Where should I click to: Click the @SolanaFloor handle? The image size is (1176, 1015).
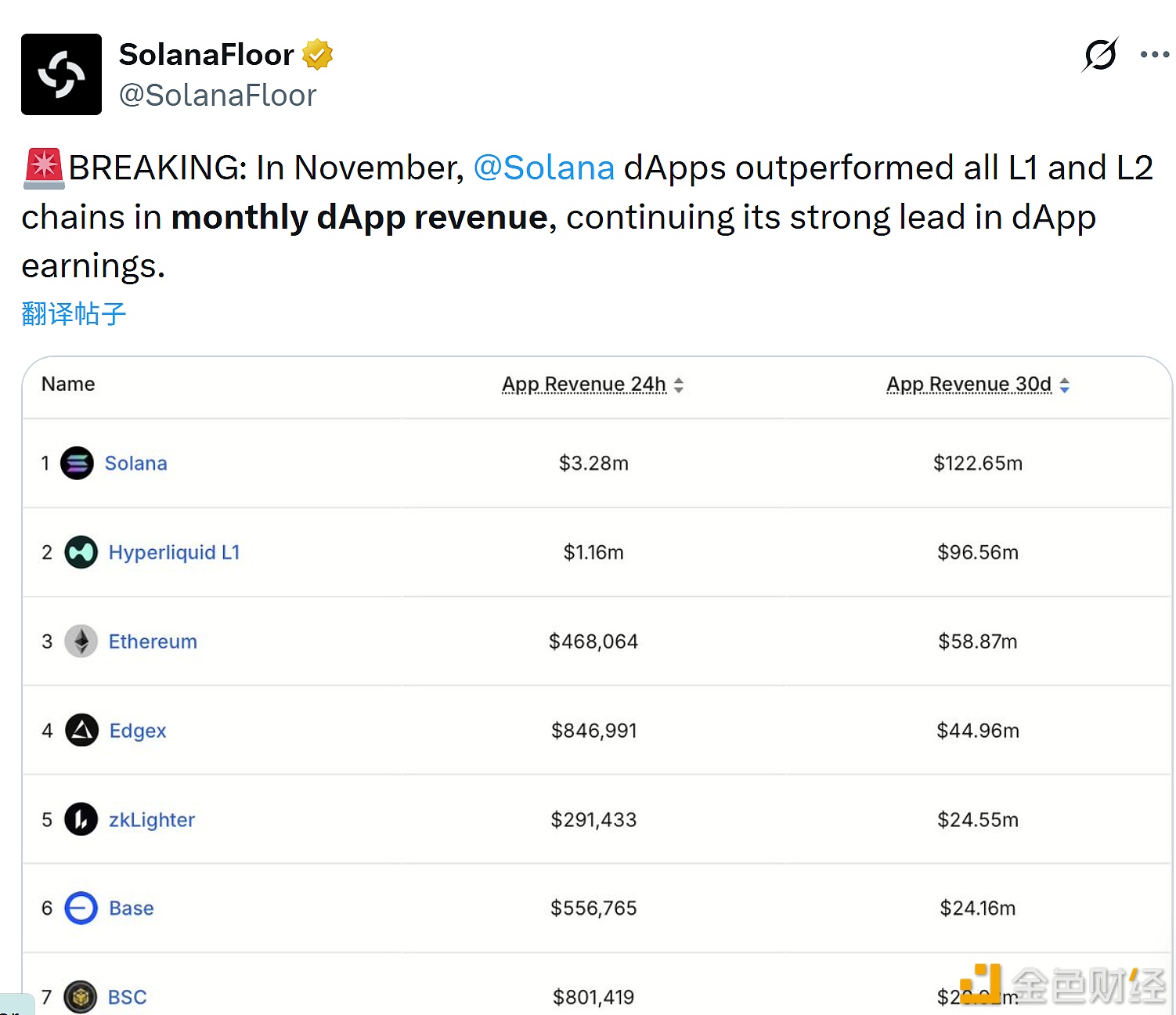[218, 96]
